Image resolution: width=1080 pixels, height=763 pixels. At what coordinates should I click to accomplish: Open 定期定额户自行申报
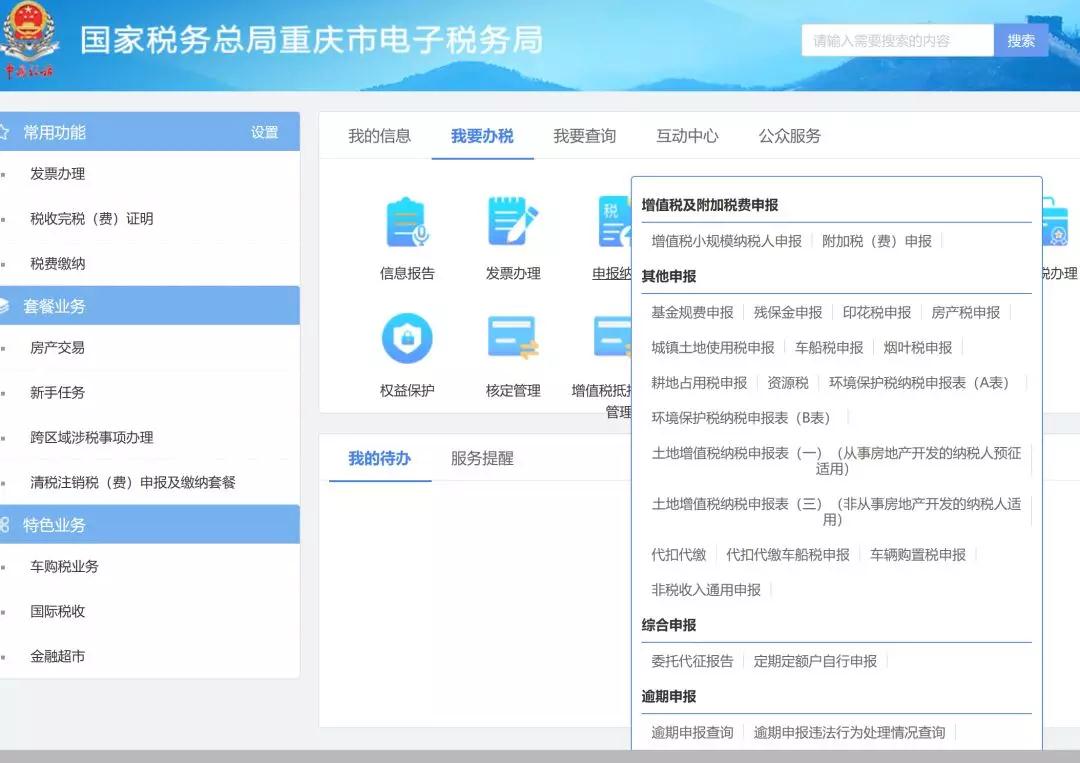click(816, 661)
